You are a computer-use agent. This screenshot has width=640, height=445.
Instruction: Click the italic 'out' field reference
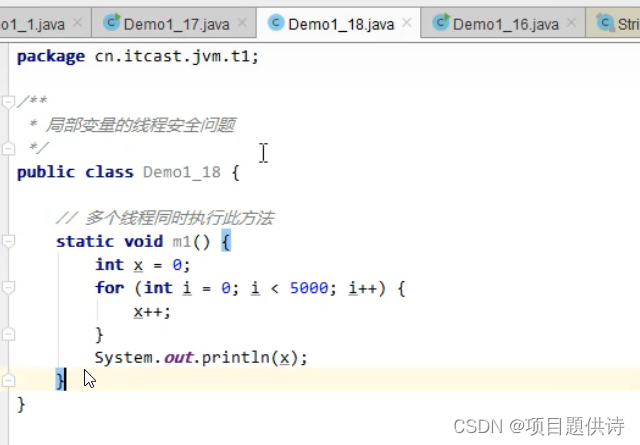click(x=178, y=358)
